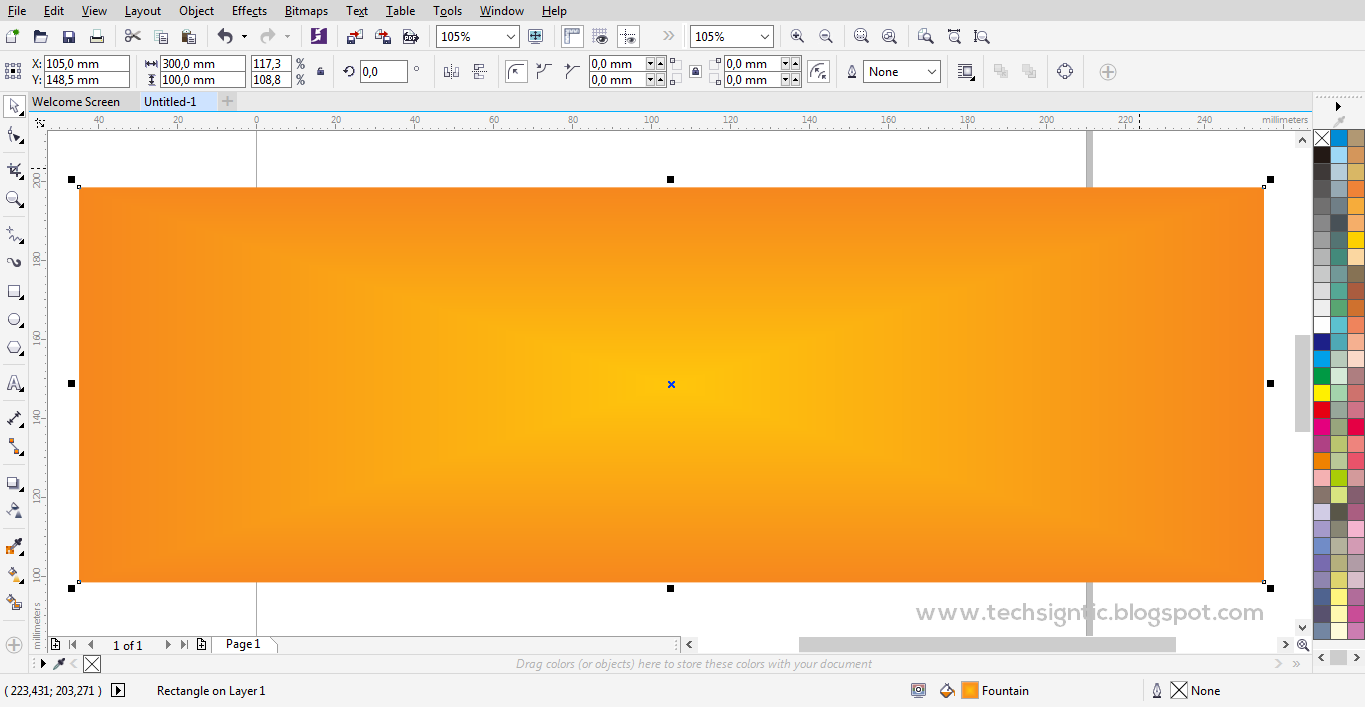
Task: Select the Shape tool
Action: tap(14, 135)
